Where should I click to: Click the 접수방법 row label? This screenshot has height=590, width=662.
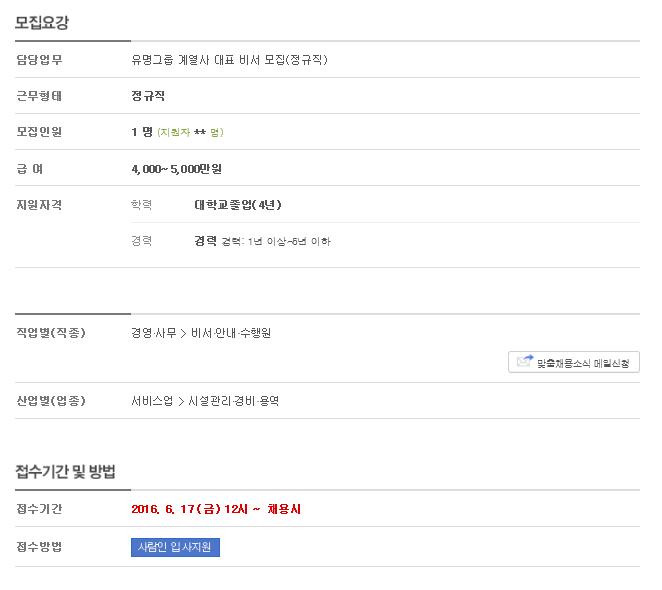point(40,547)
